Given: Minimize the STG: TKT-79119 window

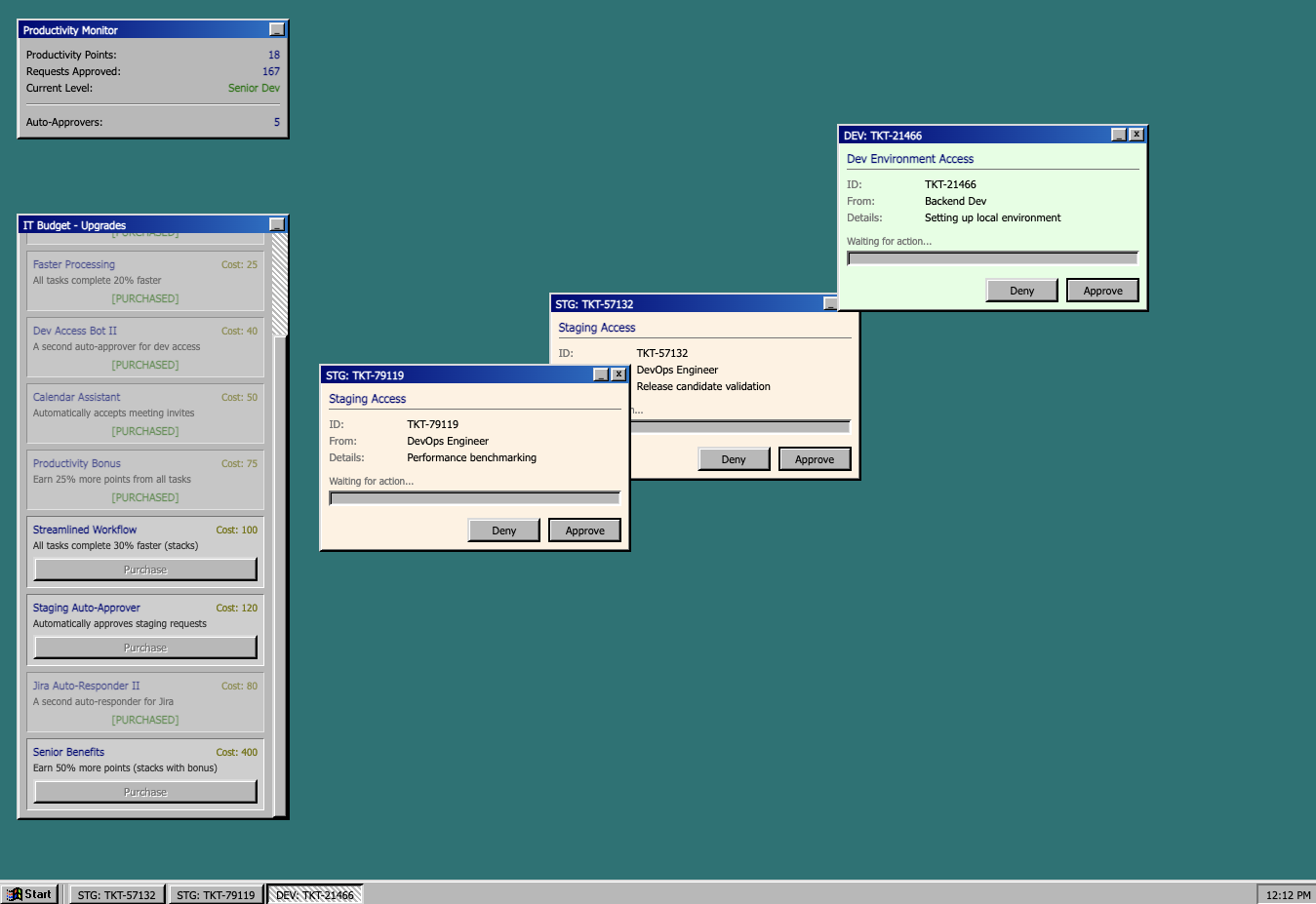Looking at the screenshot, I should coord(601,375).
